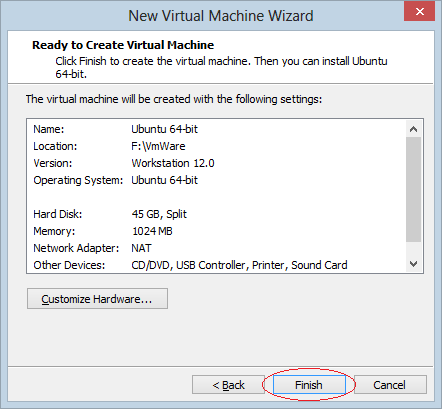Click the settings list scroll down arrow
This screenshot has width=442, height=409.
point(413,264)
